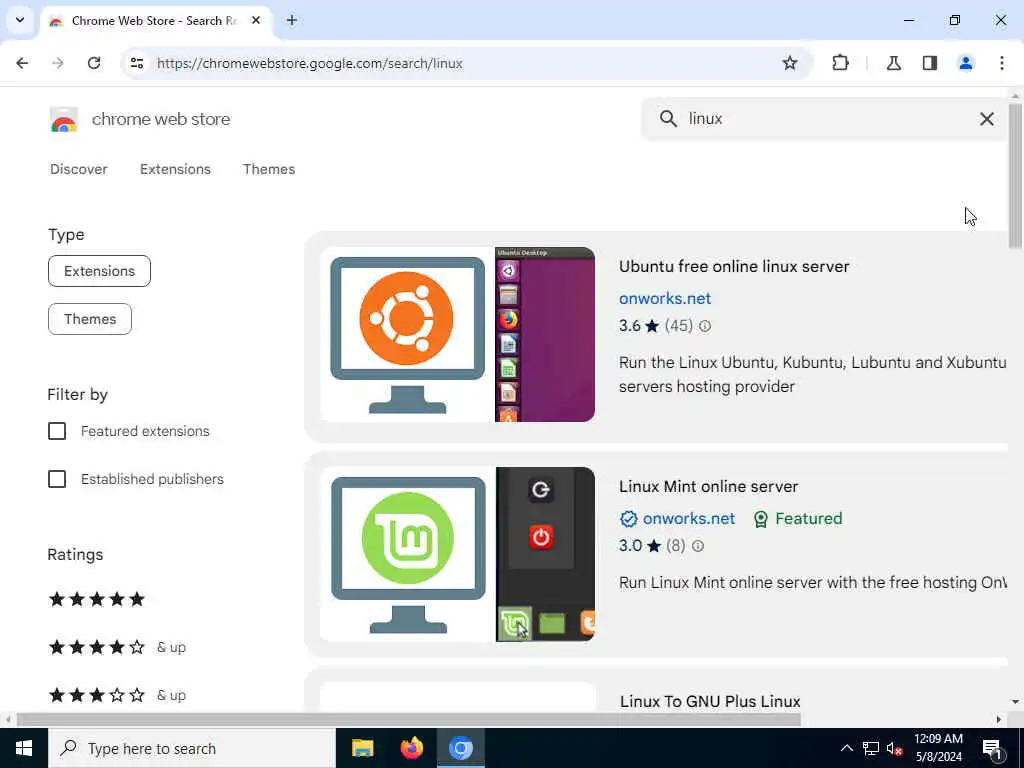Check the Featured extensions checkbox
1024x768 pixels.
tap(57, 431)
